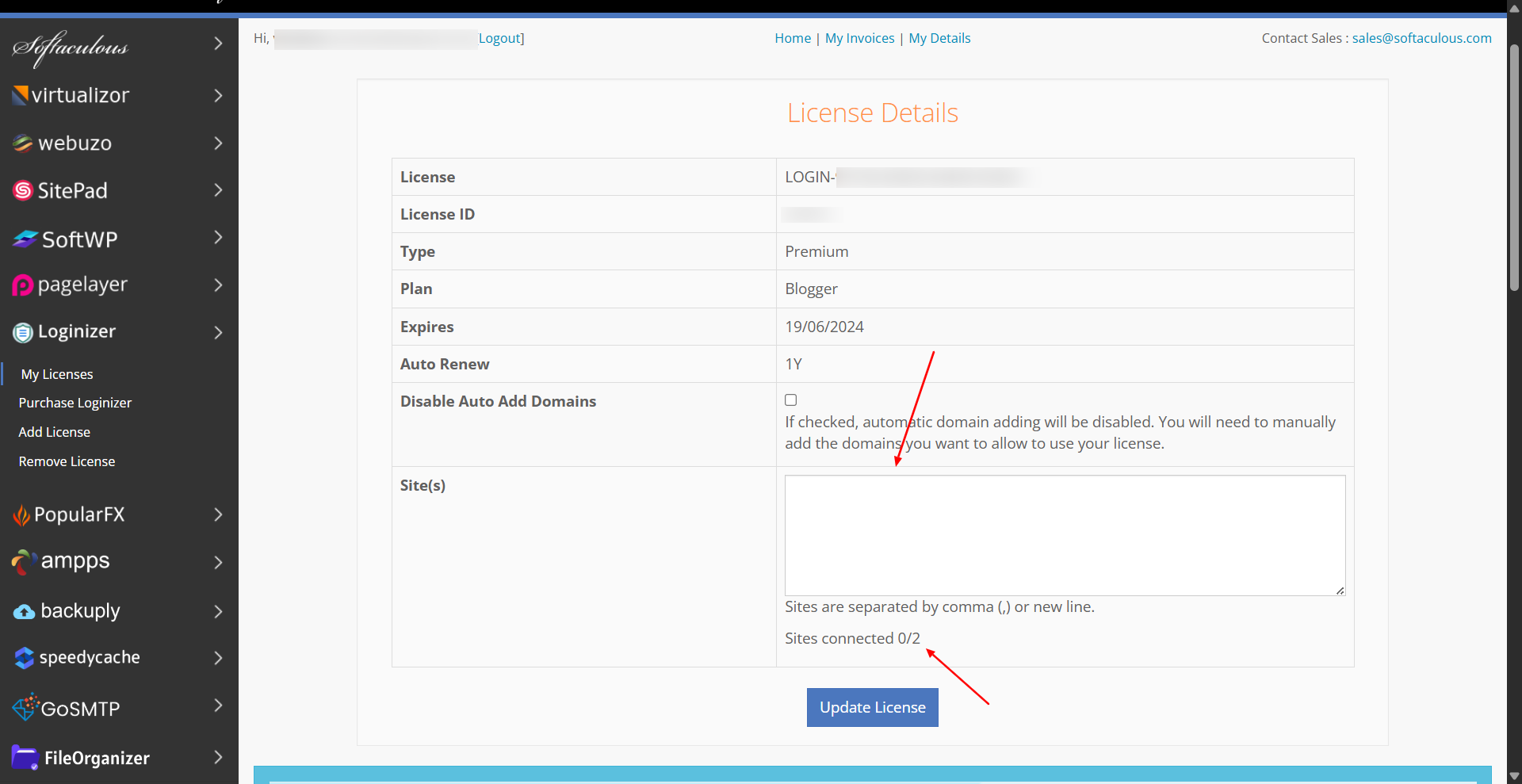The image size is (1522, 784).
Task: Click the Backuply cloud icon
Action: click(x=25, y=611)
